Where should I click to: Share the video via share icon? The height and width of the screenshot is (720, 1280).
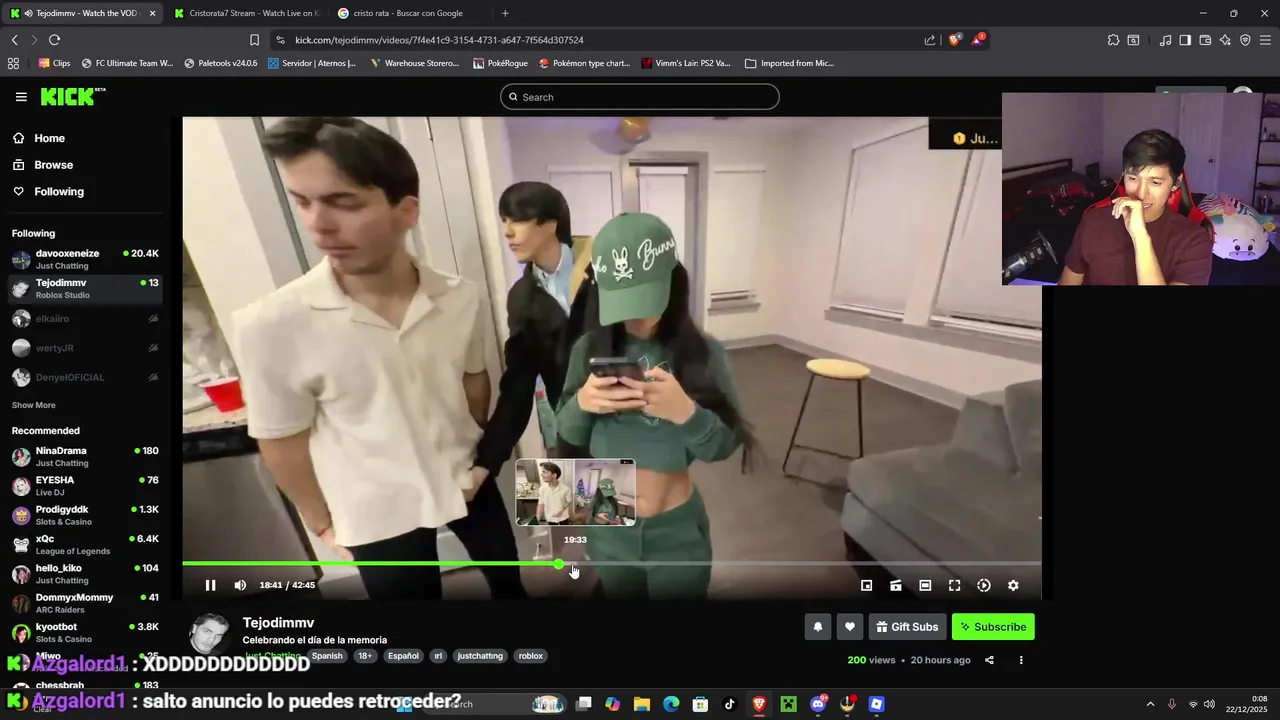click(x=989, y=660)
